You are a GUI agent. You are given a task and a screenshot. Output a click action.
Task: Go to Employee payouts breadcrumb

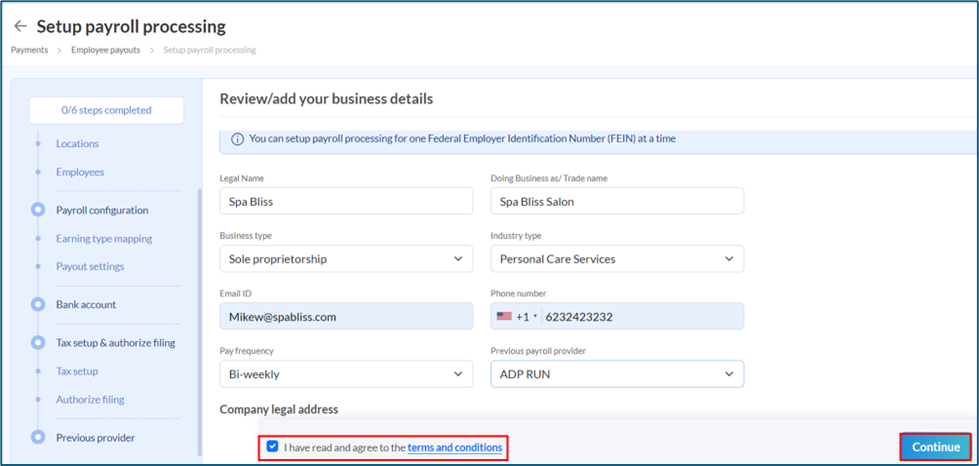(106, 50)
